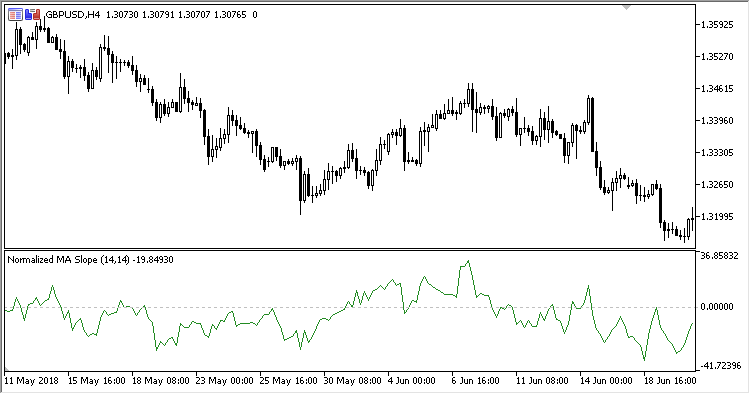Click the 11 Jun 08:00 time label
The height and width of the screenshot is (394, 750).
(542, 381)
